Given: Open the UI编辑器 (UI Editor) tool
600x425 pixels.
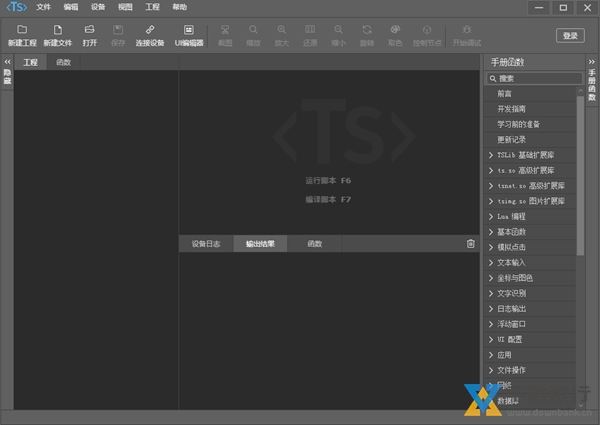Looking at the screenshot, I should pos(188,31).
